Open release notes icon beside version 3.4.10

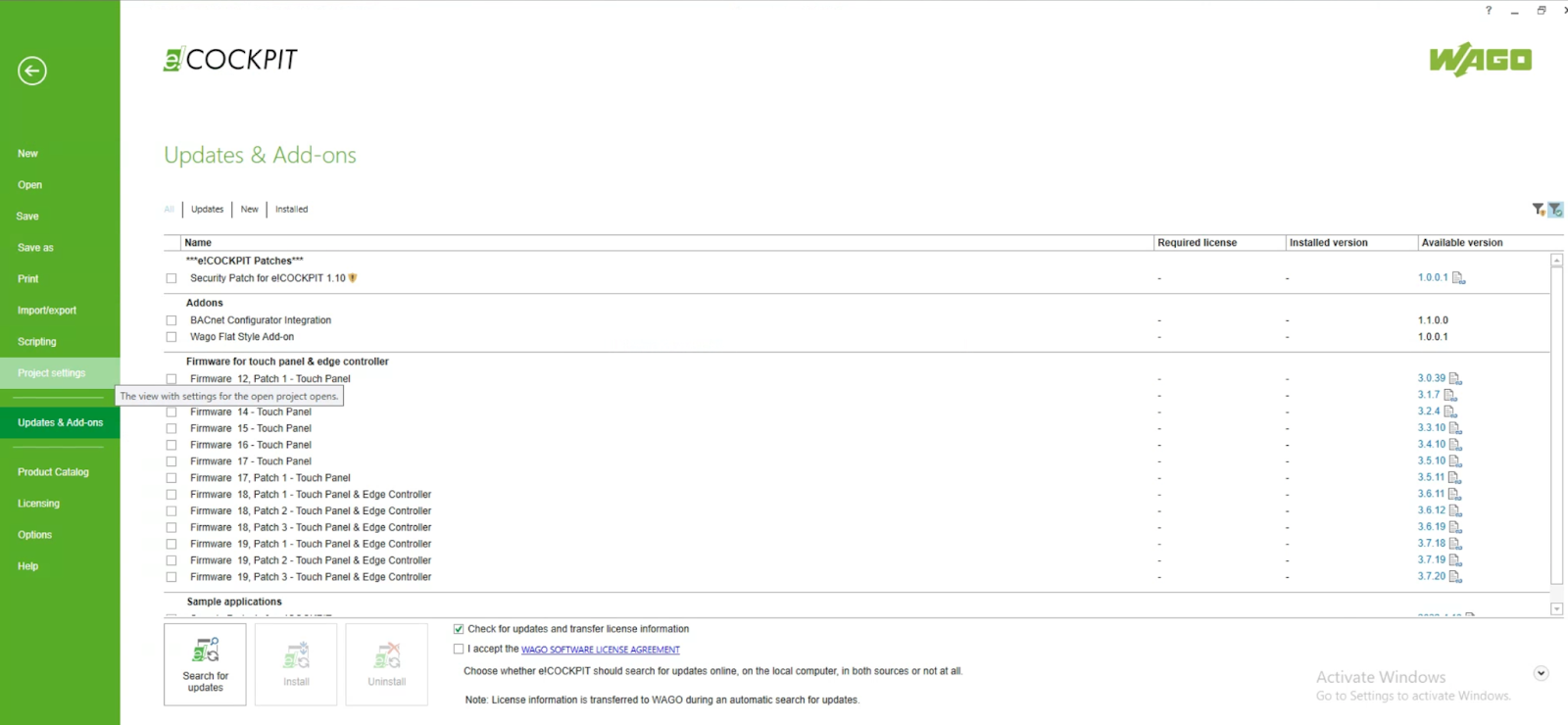tap(1455, 445)
